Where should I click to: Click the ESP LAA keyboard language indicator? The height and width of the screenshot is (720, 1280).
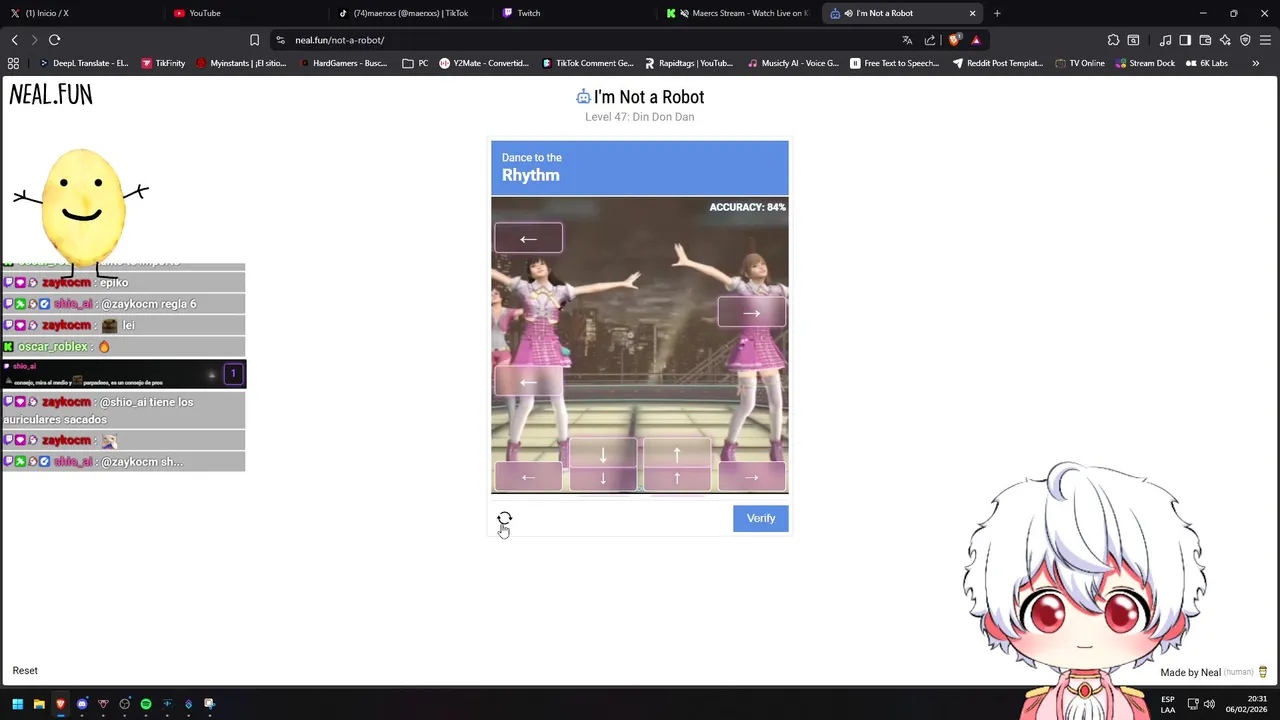[1168, 704]
